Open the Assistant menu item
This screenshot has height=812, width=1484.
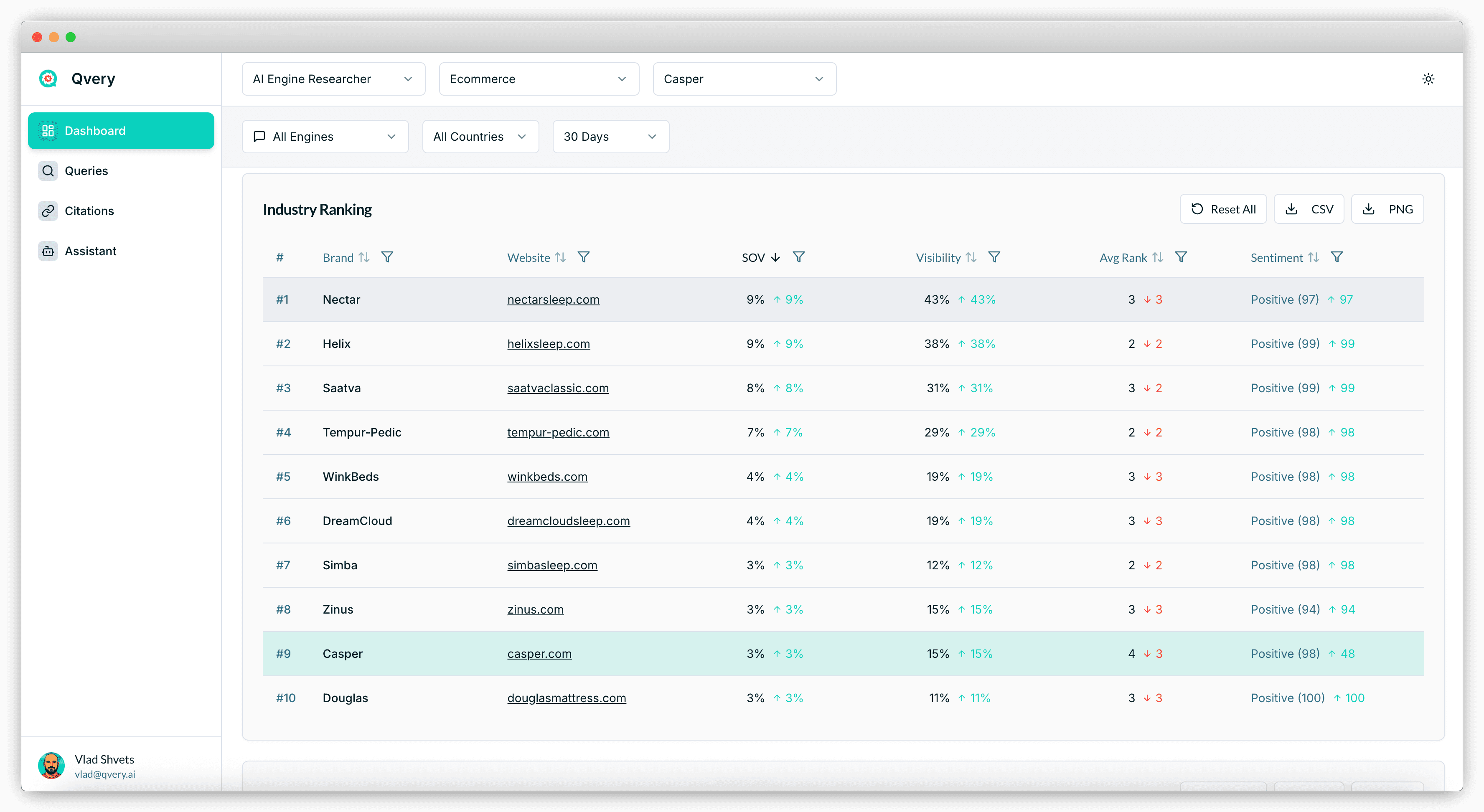click(121, 251)
